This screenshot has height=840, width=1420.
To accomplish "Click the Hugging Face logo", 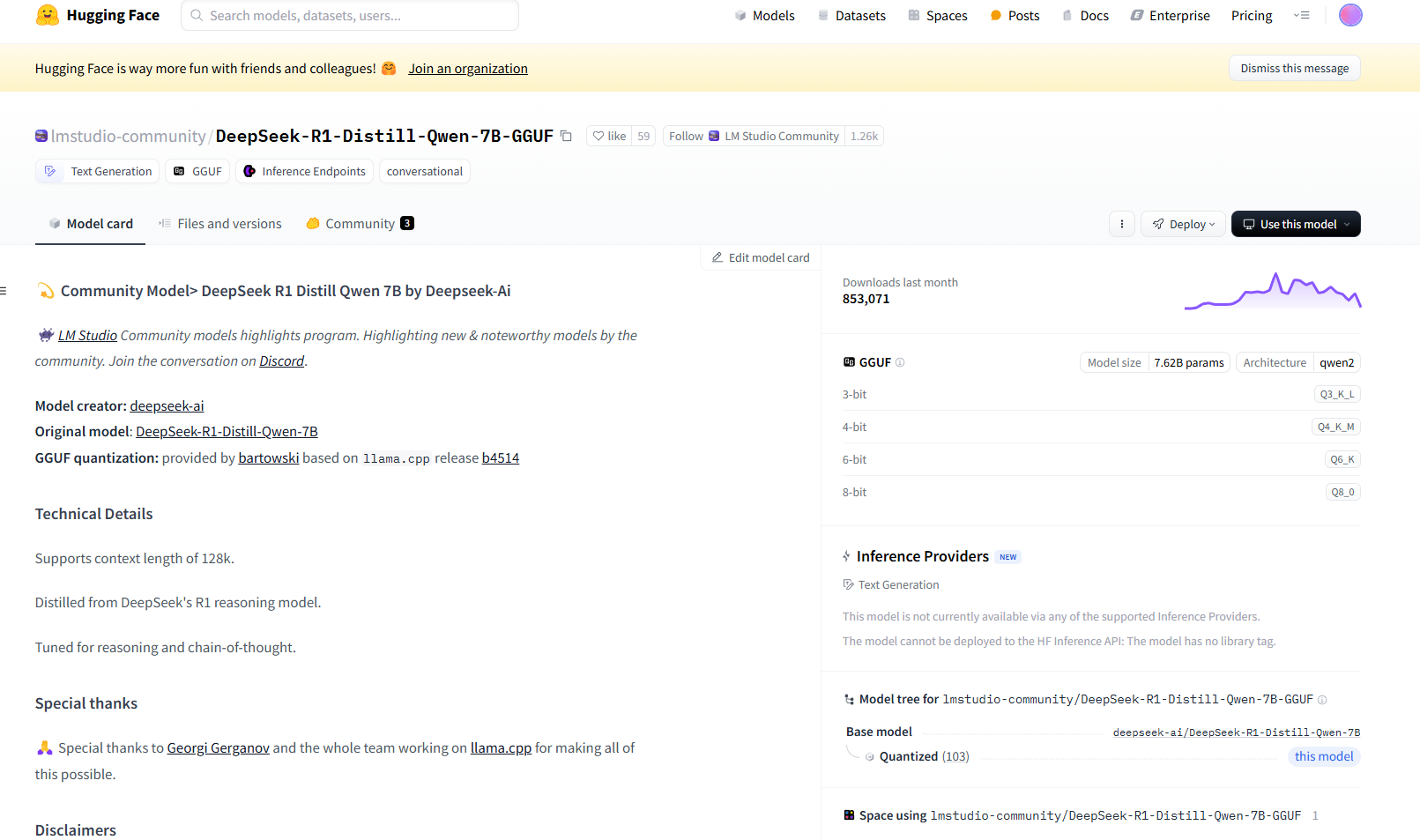I will tap(98, 15).
